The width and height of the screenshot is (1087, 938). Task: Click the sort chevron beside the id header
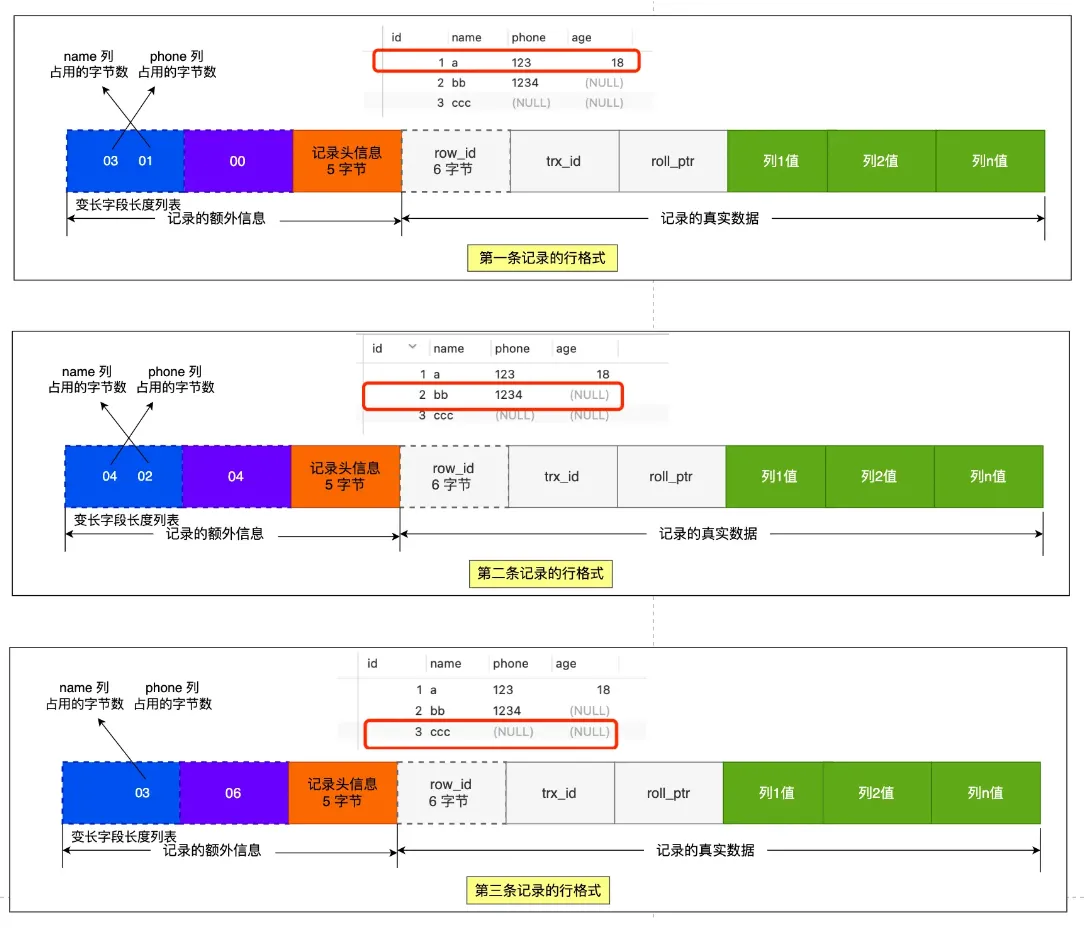pos(412,347)
